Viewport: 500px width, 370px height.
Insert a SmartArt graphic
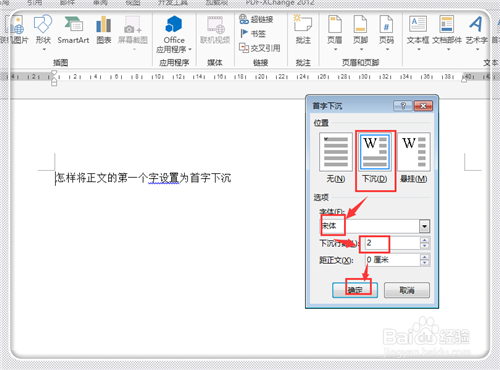[x=73, y=31]
